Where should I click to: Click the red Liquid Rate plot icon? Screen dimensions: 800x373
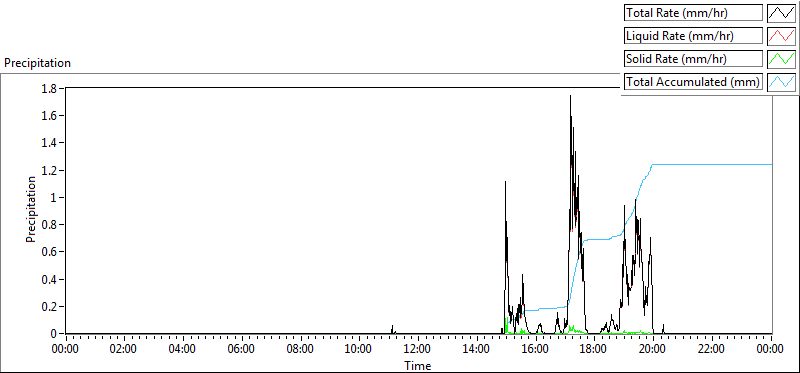(x=781, y=36)
